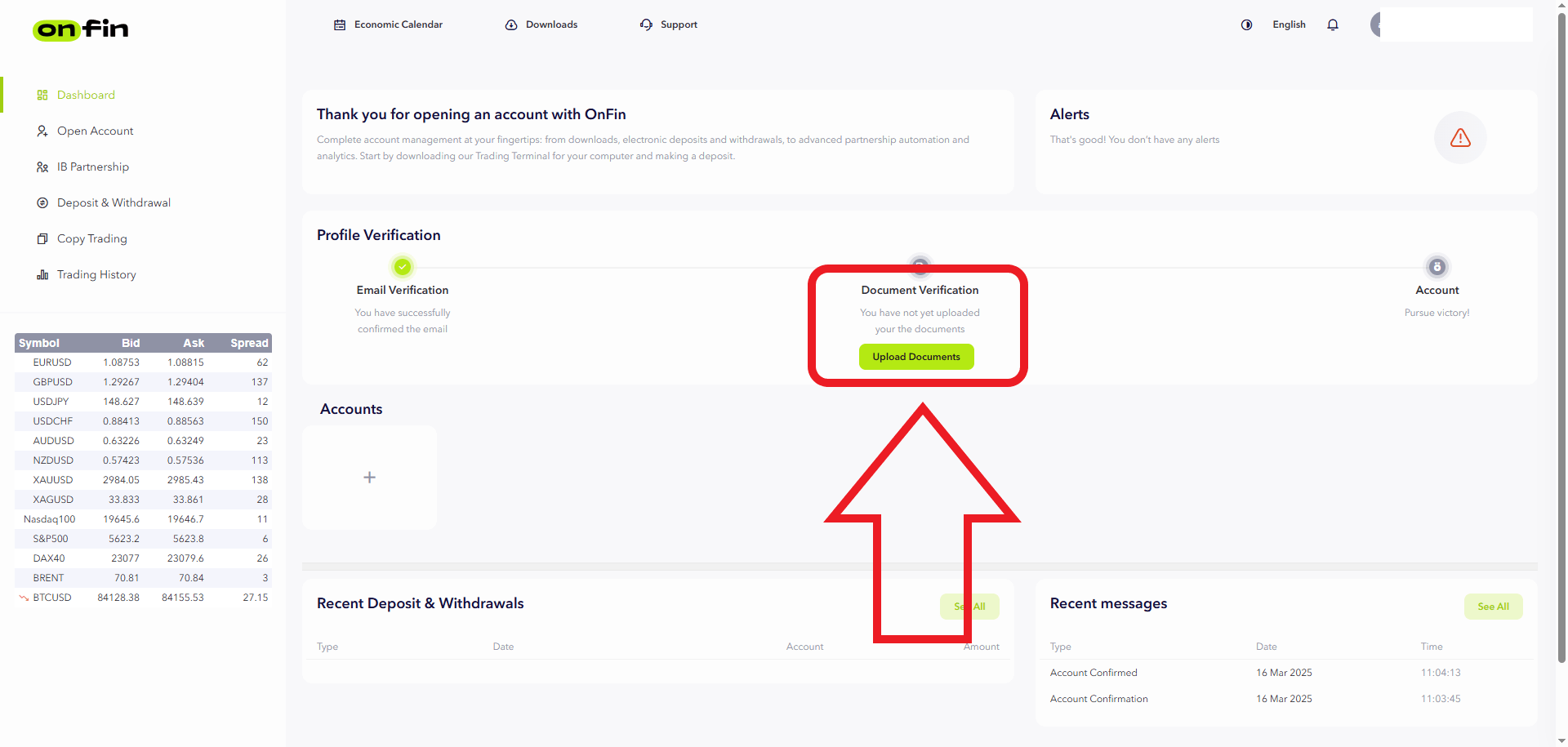Click the BTCUSD red down-trend icon
The height and width of the screenshot is (747, 1568).
click(24, 598)
